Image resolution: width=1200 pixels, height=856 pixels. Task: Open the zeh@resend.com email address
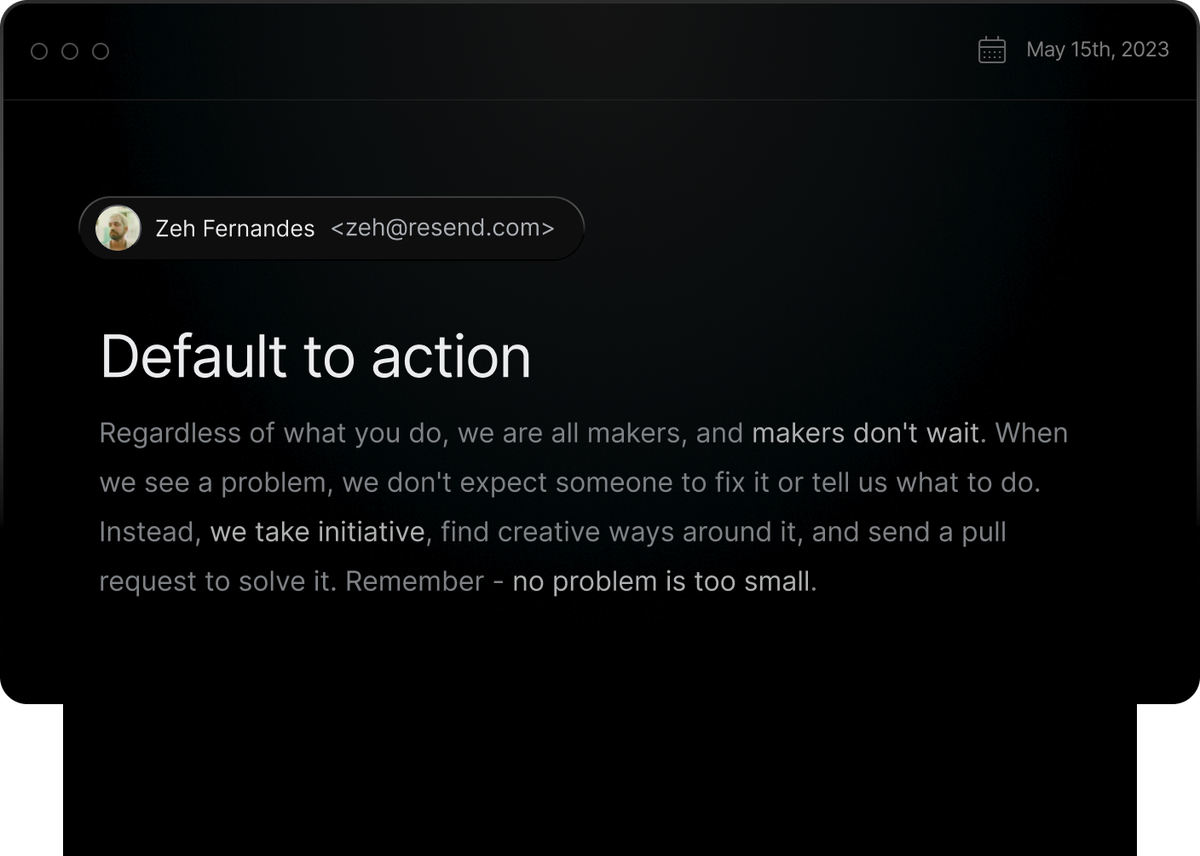tap(442, 228)
